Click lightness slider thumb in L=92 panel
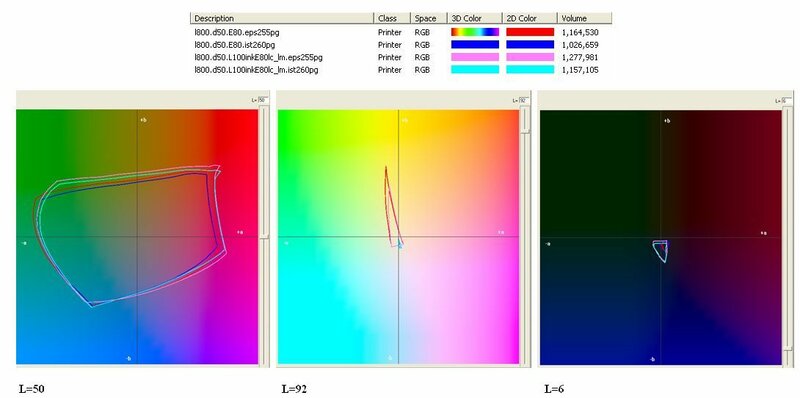Screen dimensions: 800x398 coord(525,132)
